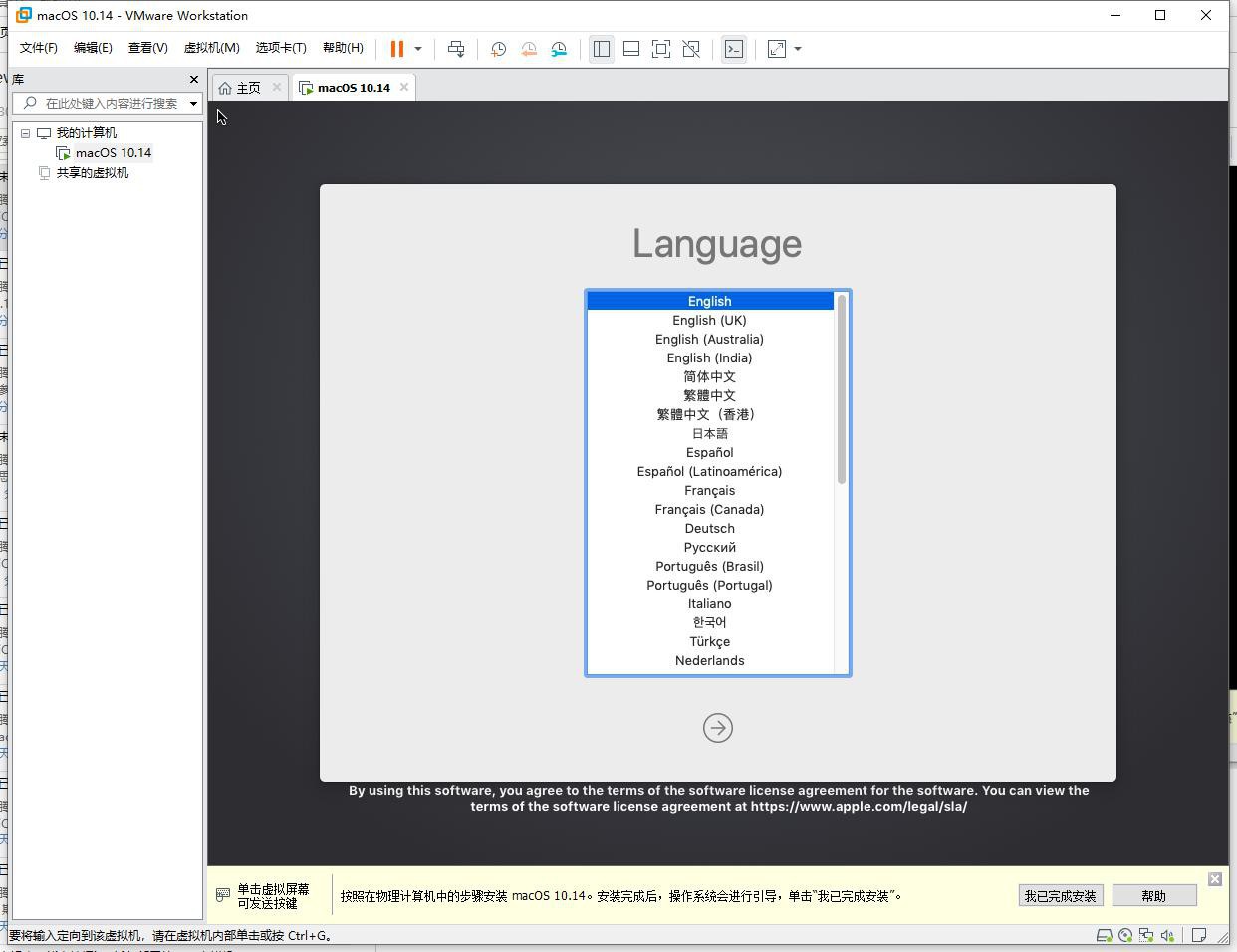Revert the virtual machine to its snapshot
This screenshot has height=952, width=1237.
click(x=529, y=49)
